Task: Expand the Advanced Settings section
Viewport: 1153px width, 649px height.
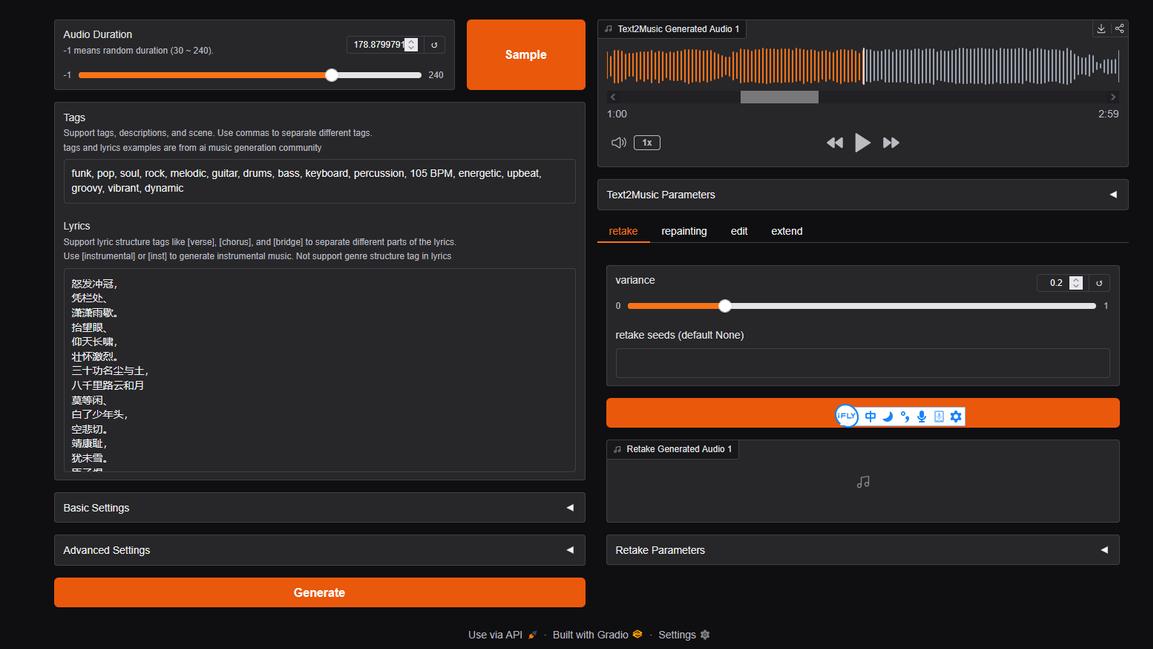Action: pyautogui.click(x=319, y=550)
